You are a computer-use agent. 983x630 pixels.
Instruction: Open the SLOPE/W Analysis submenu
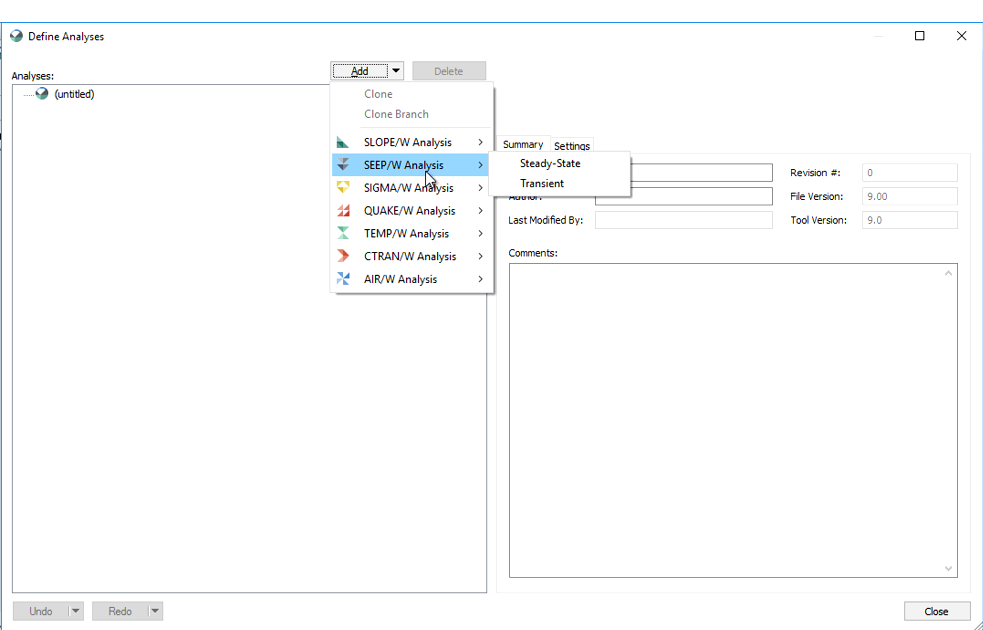point(412,142)
